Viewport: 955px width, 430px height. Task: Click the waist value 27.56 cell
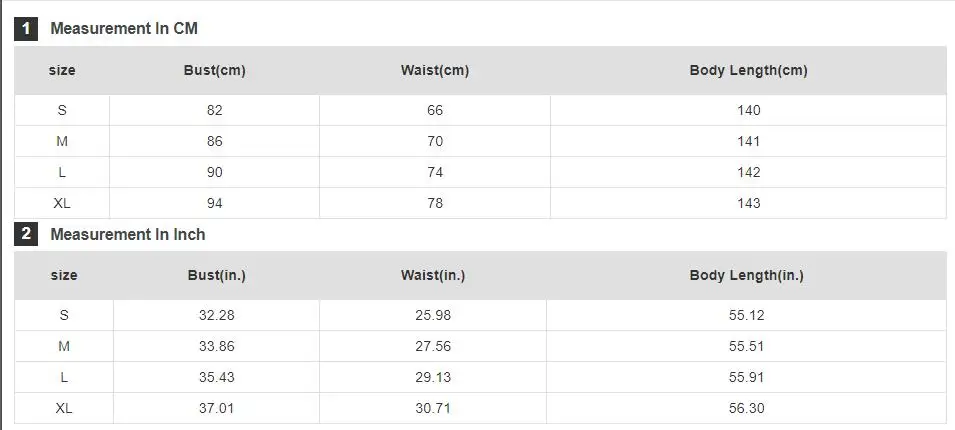(433, 346)
